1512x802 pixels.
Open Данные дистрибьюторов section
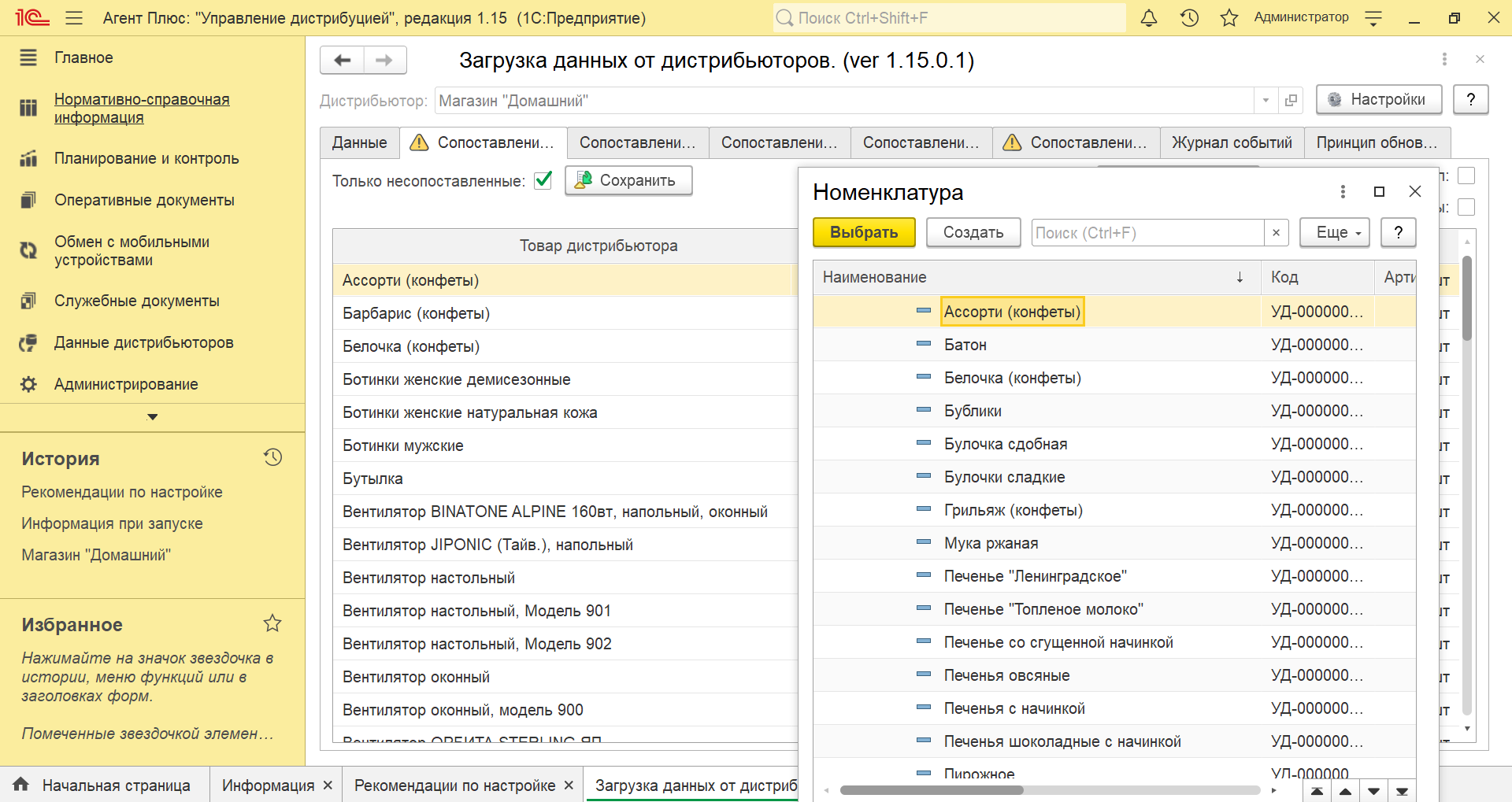click(143, 342)
